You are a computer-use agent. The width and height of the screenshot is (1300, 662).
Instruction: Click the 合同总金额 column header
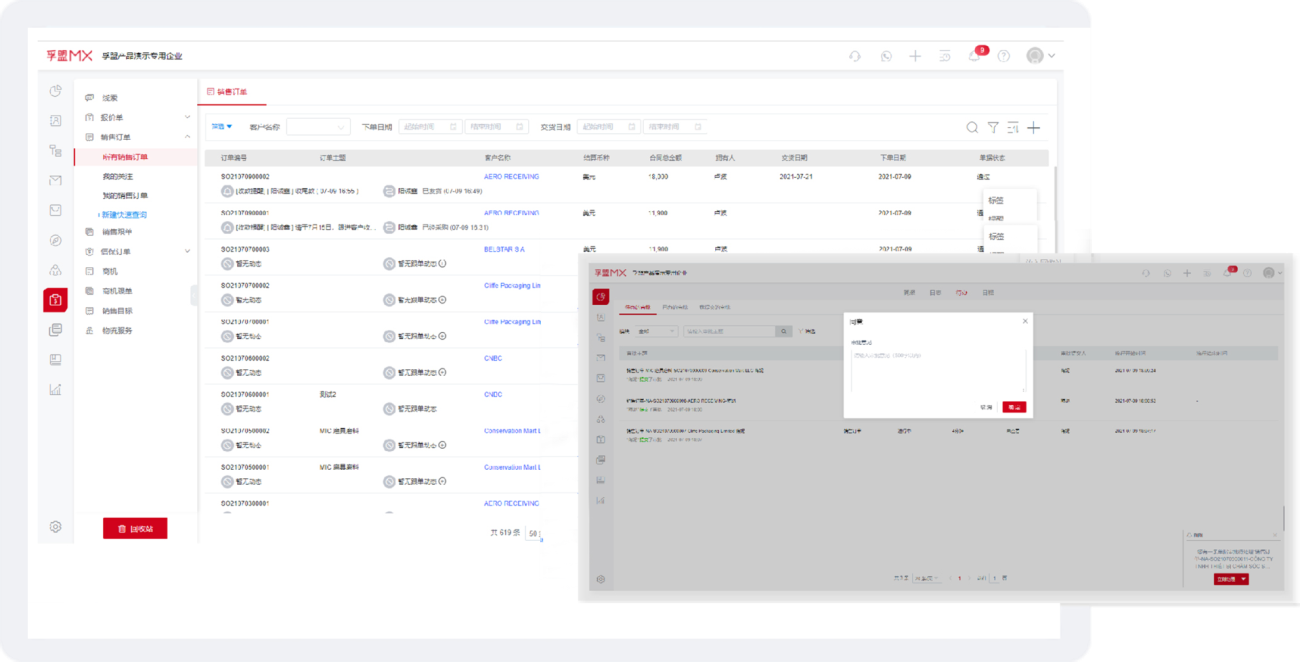665,158
